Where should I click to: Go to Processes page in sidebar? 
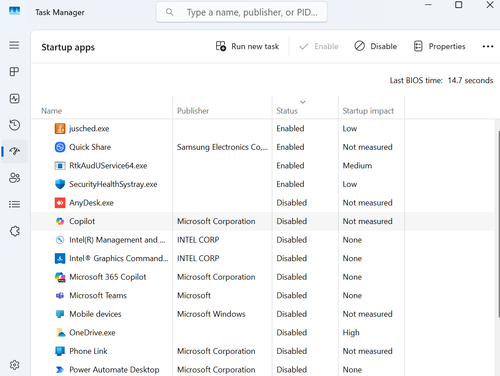click(14, 72)
